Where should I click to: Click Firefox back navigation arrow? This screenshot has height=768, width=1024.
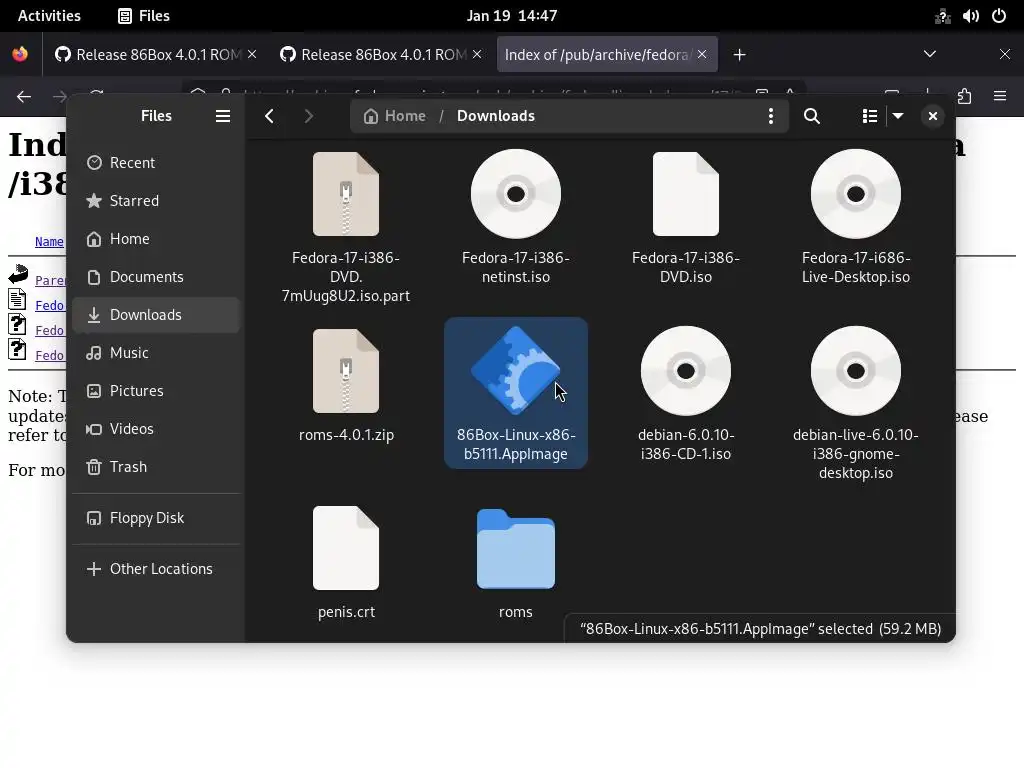point(24,97)
